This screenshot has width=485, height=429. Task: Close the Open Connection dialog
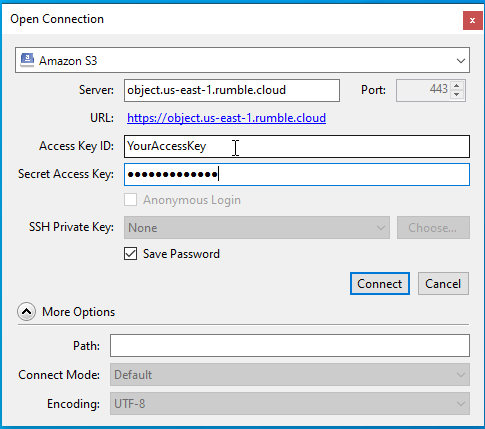click(x=472, y=20)
